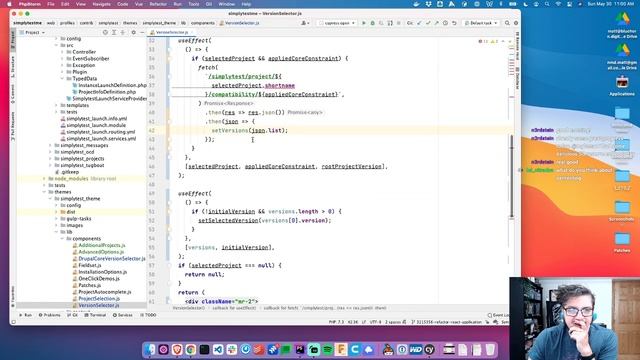The height and width of the screenshot is (360, 640).
Task: Open Dropbox menu bar icon
Action: pyautogui.click(x=429, y=4)
